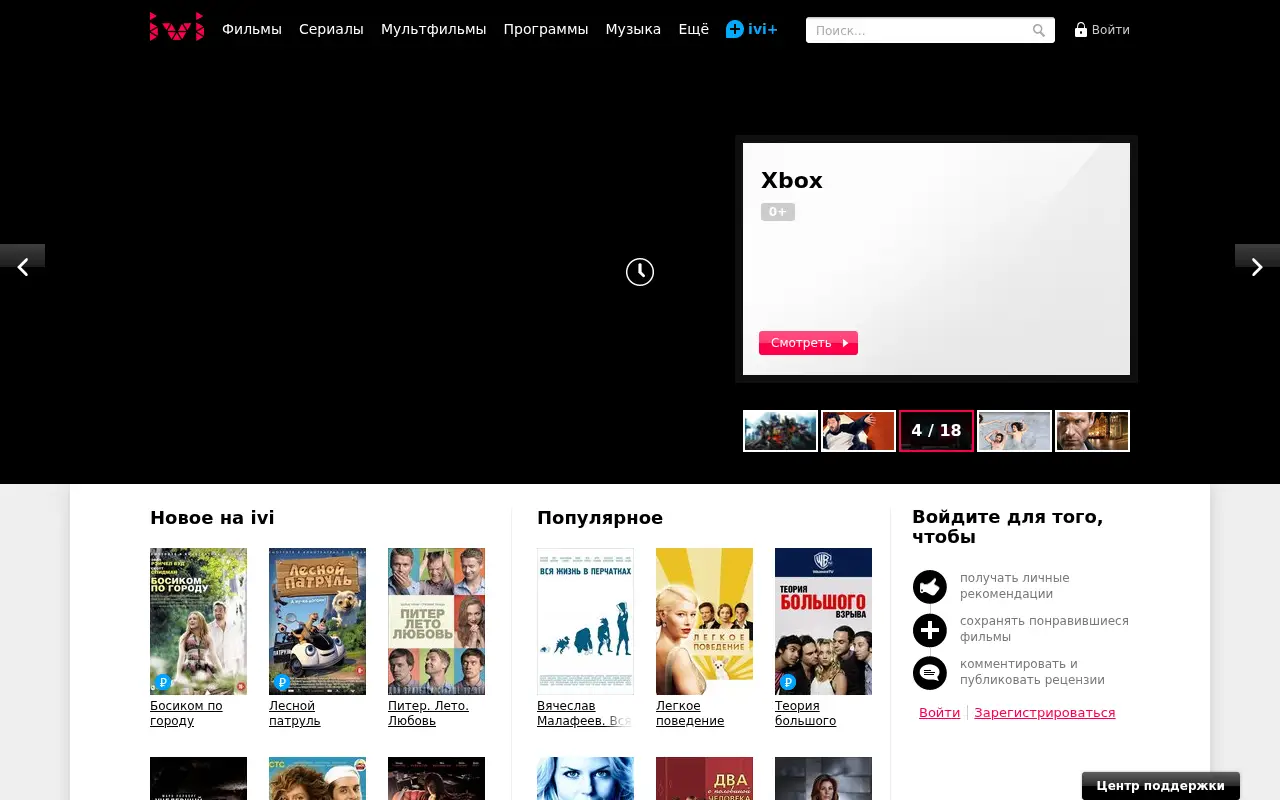
Task: Advance carousel with right arrow
Action: (1257, 267)
